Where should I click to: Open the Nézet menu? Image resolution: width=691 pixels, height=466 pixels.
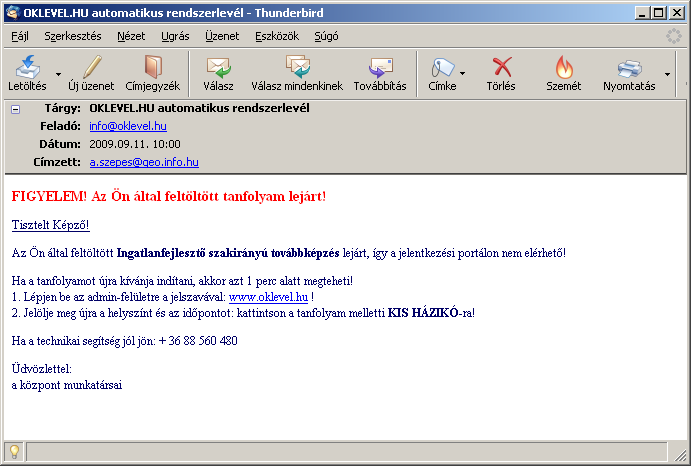(x=131, y=36)
